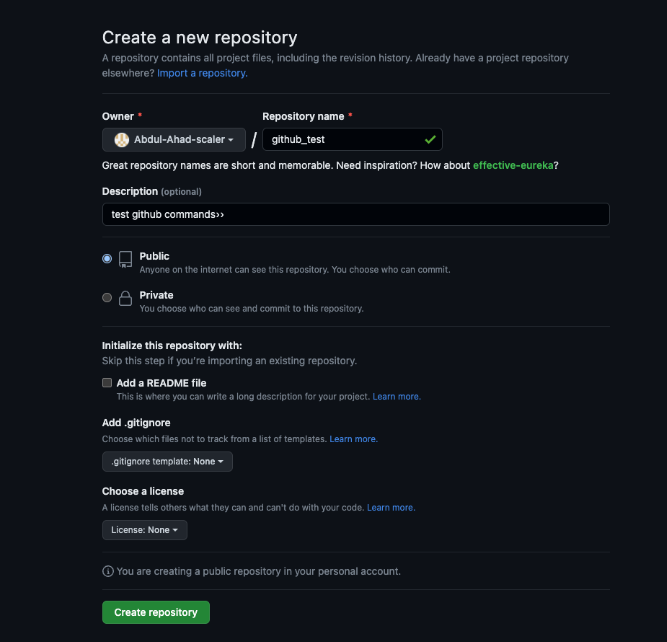Click the Private lock icon

tap(126, 298)
